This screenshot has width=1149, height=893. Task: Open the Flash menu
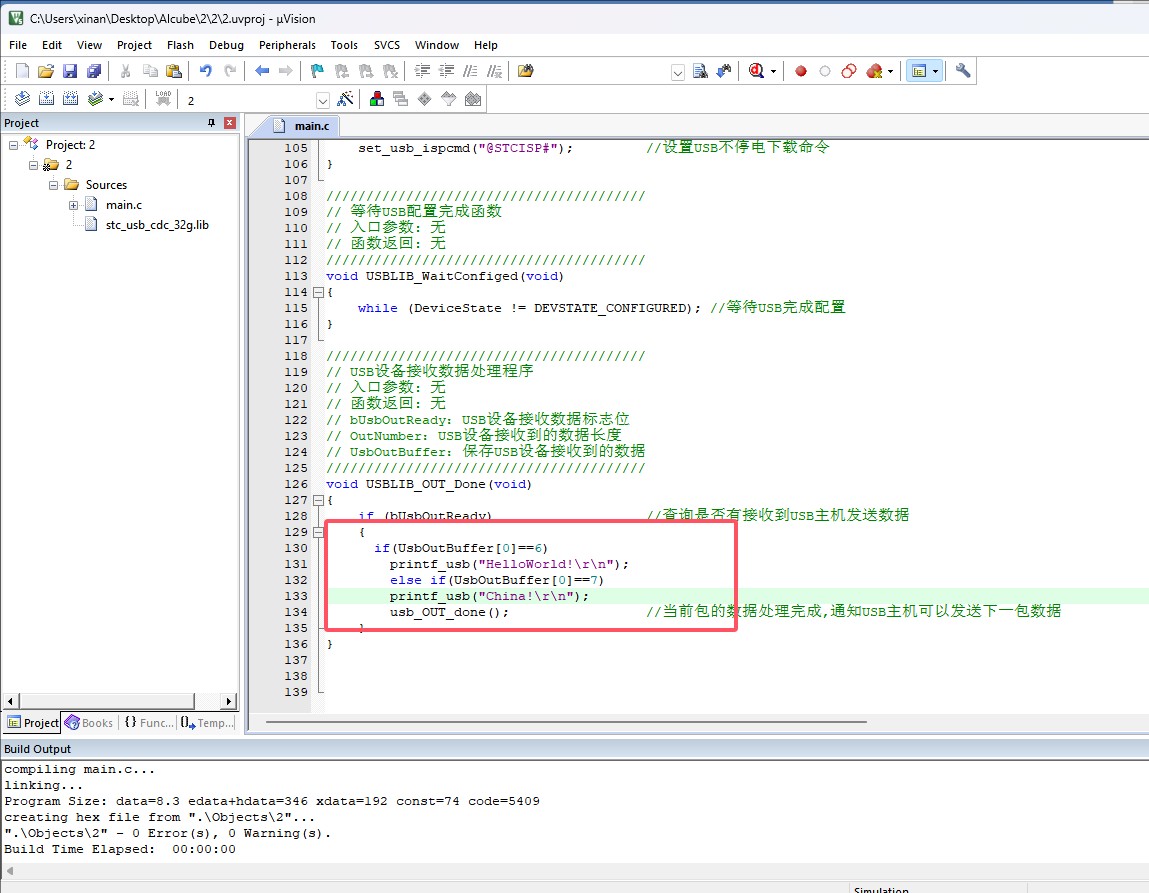point(180,45)
